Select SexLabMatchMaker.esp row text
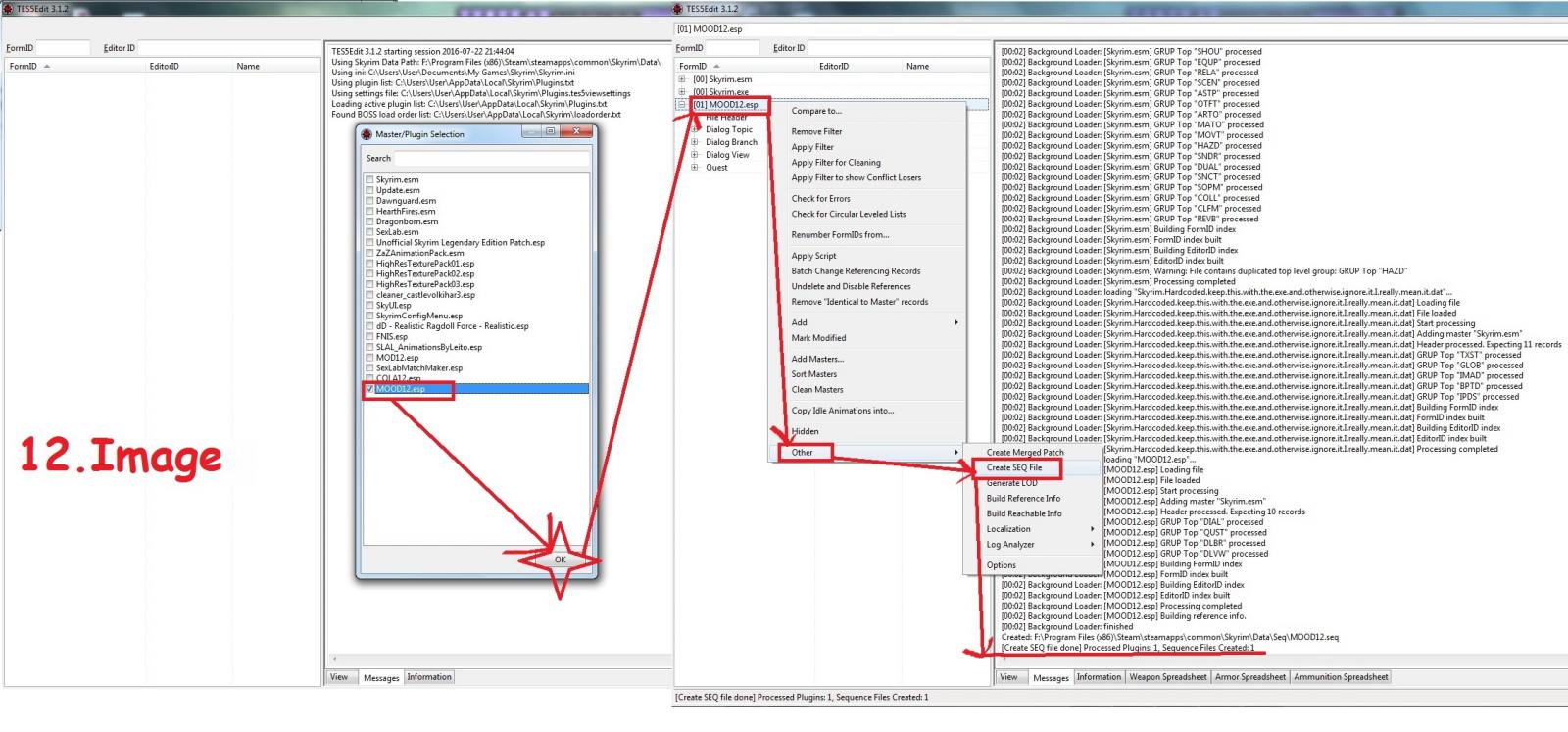This screenshot has width=1568, height=732. [419, 368]
